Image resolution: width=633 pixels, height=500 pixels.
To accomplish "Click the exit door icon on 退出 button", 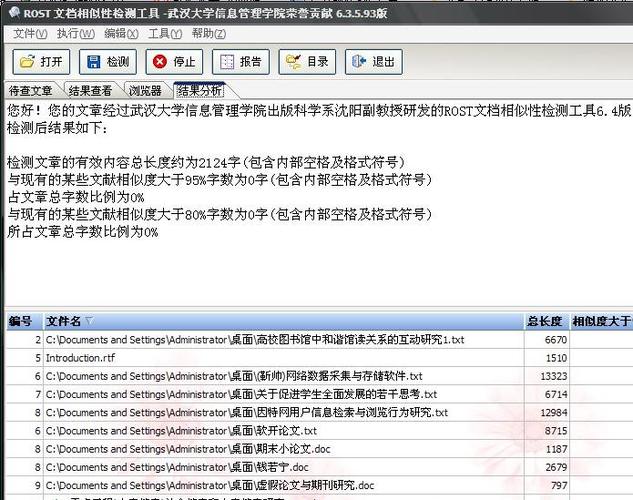I will [x=359, y=62].
